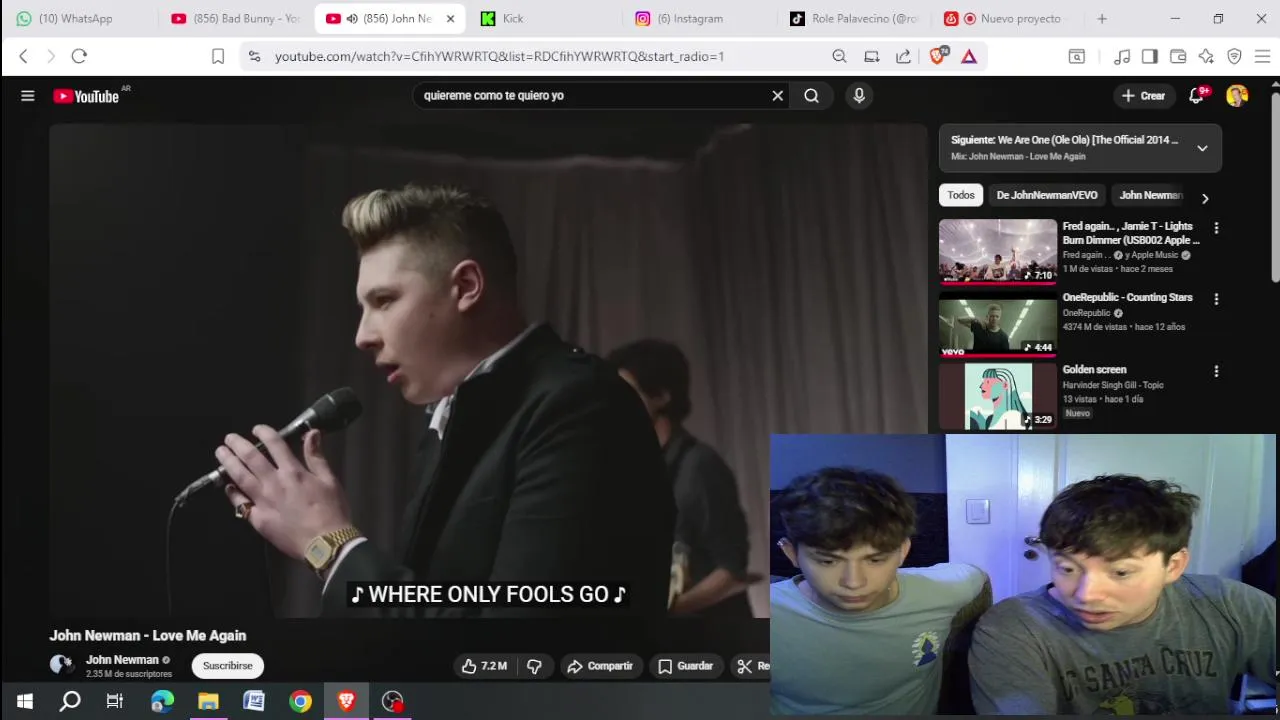
Task: Install app icon in address bar
Action: (871, 56)
